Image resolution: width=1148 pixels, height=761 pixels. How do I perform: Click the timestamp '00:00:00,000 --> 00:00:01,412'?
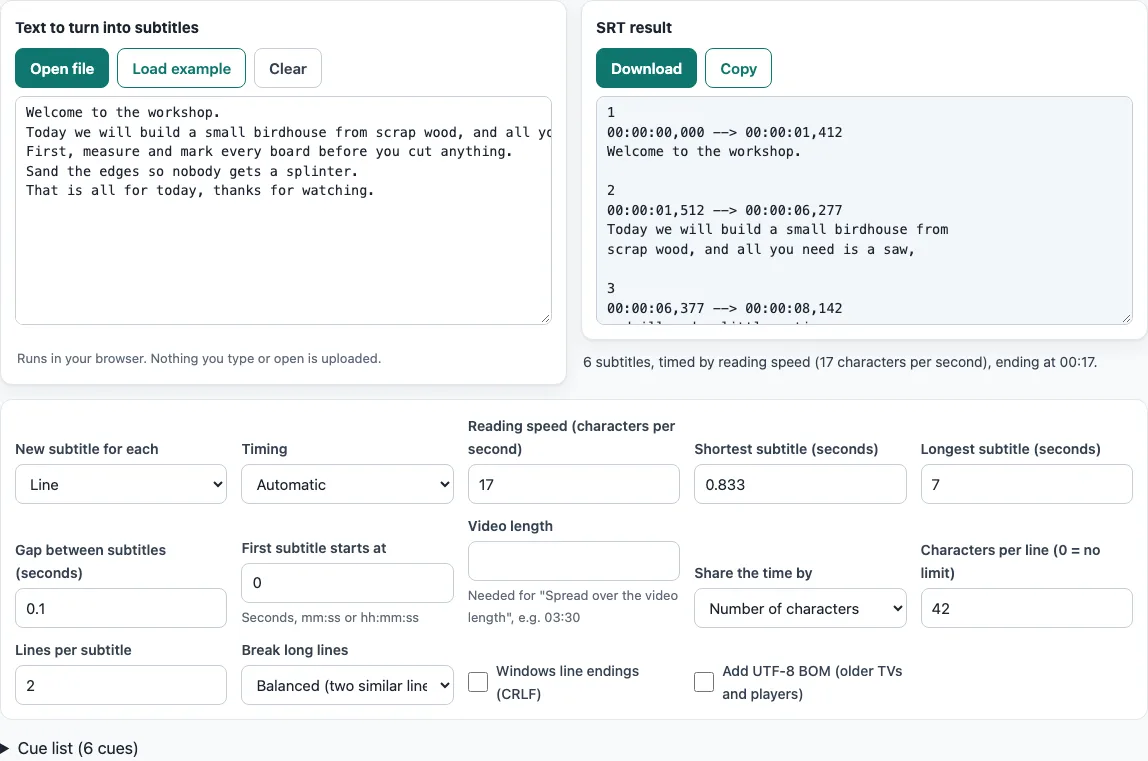[x=725, y=132]
